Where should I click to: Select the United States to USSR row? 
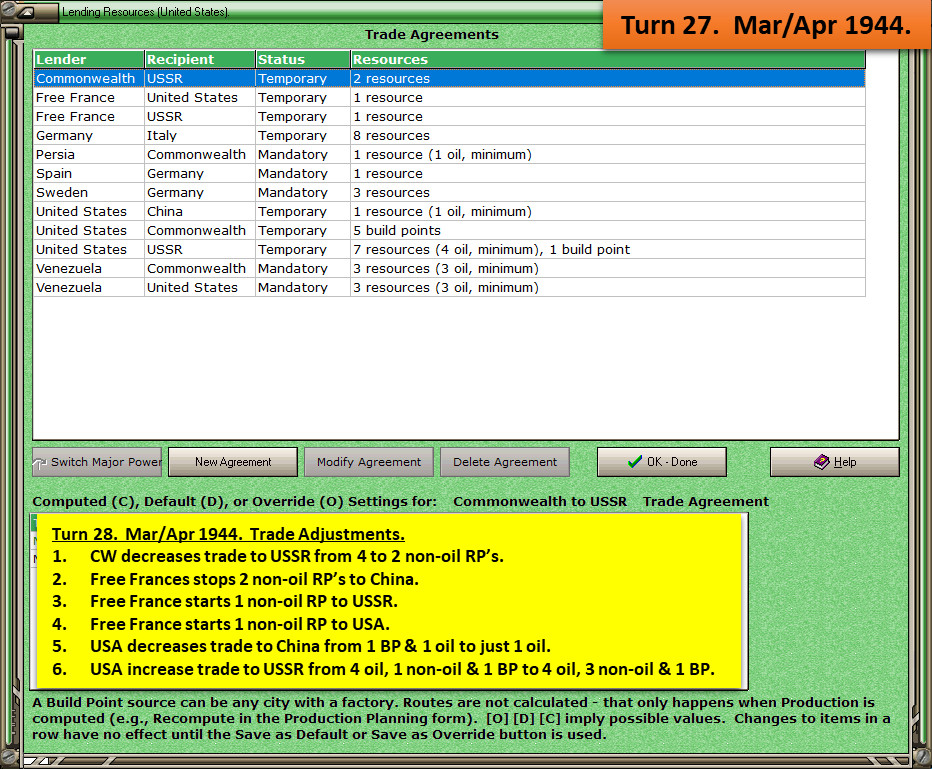point(449,250)
